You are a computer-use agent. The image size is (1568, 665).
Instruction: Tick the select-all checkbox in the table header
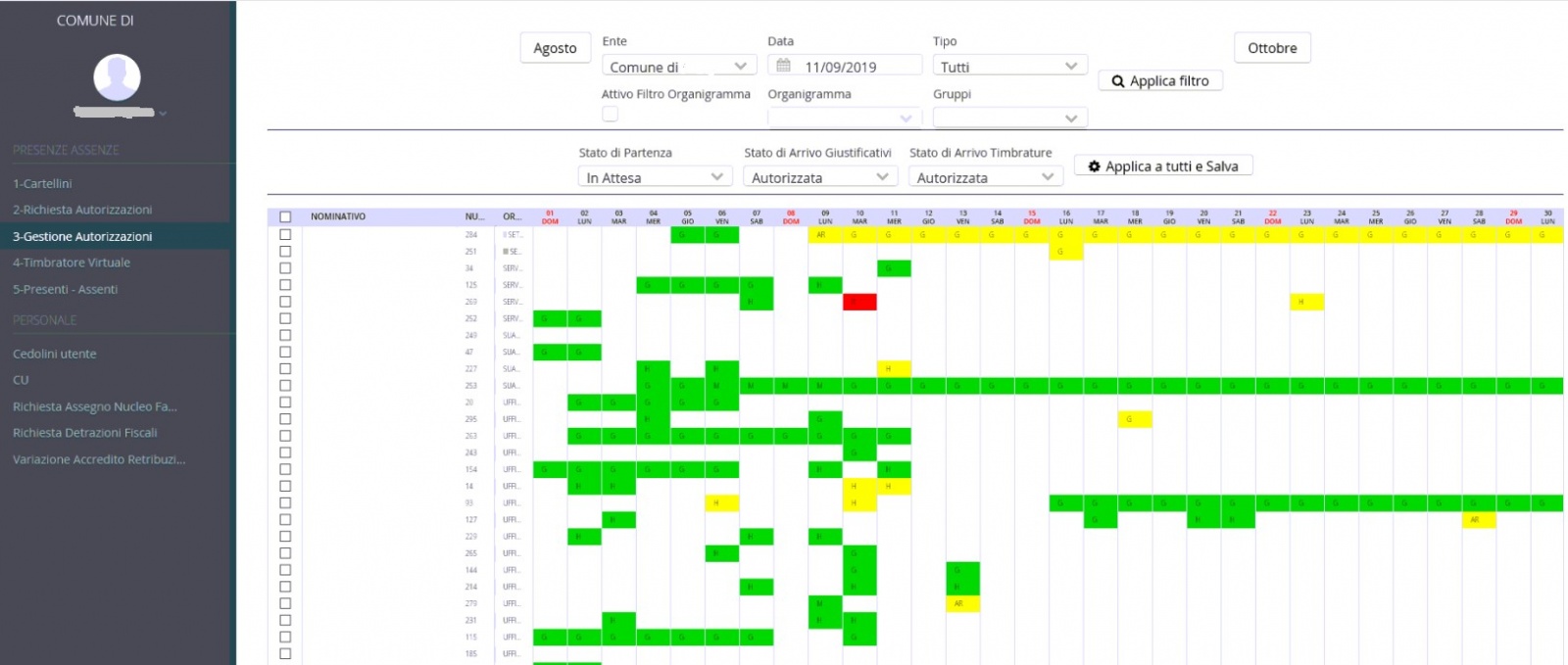[x=285, y=216]
